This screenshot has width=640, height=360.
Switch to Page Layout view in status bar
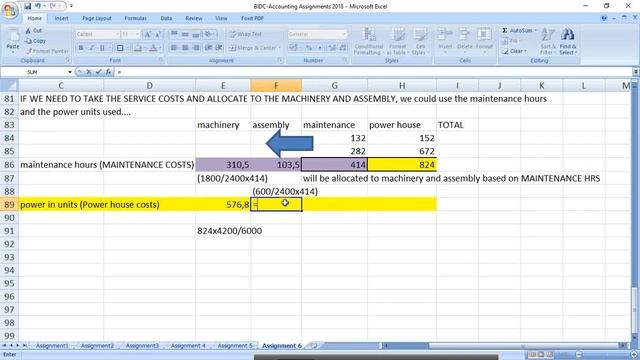pyautogui.click(x=541, y=354)
